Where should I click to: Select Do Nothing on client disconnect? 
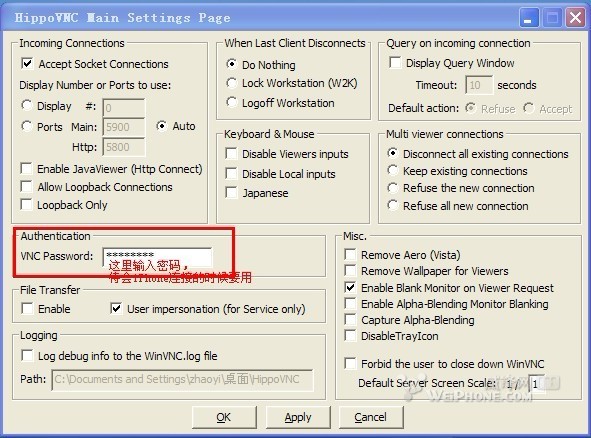pyautogui.click(x=231, y=64)
